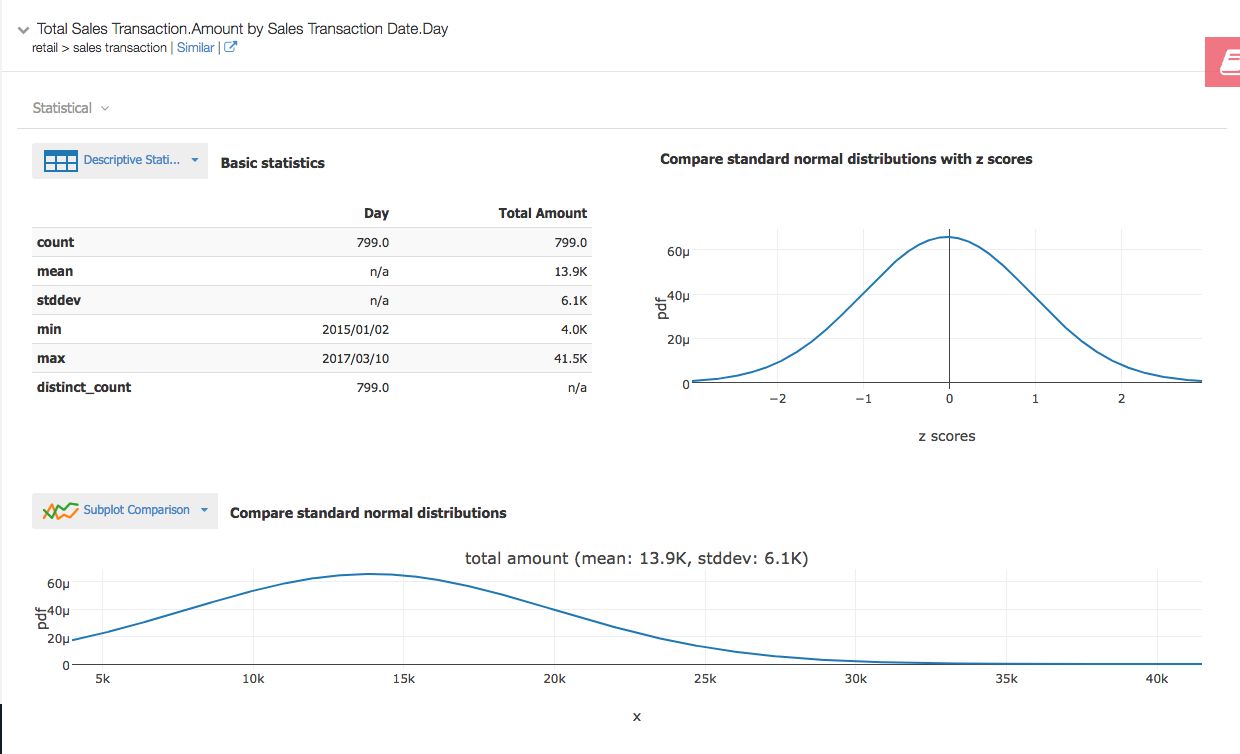Screen dimensions: 1240x754
Task: Select the count row label
Action: tap(56, 242)
